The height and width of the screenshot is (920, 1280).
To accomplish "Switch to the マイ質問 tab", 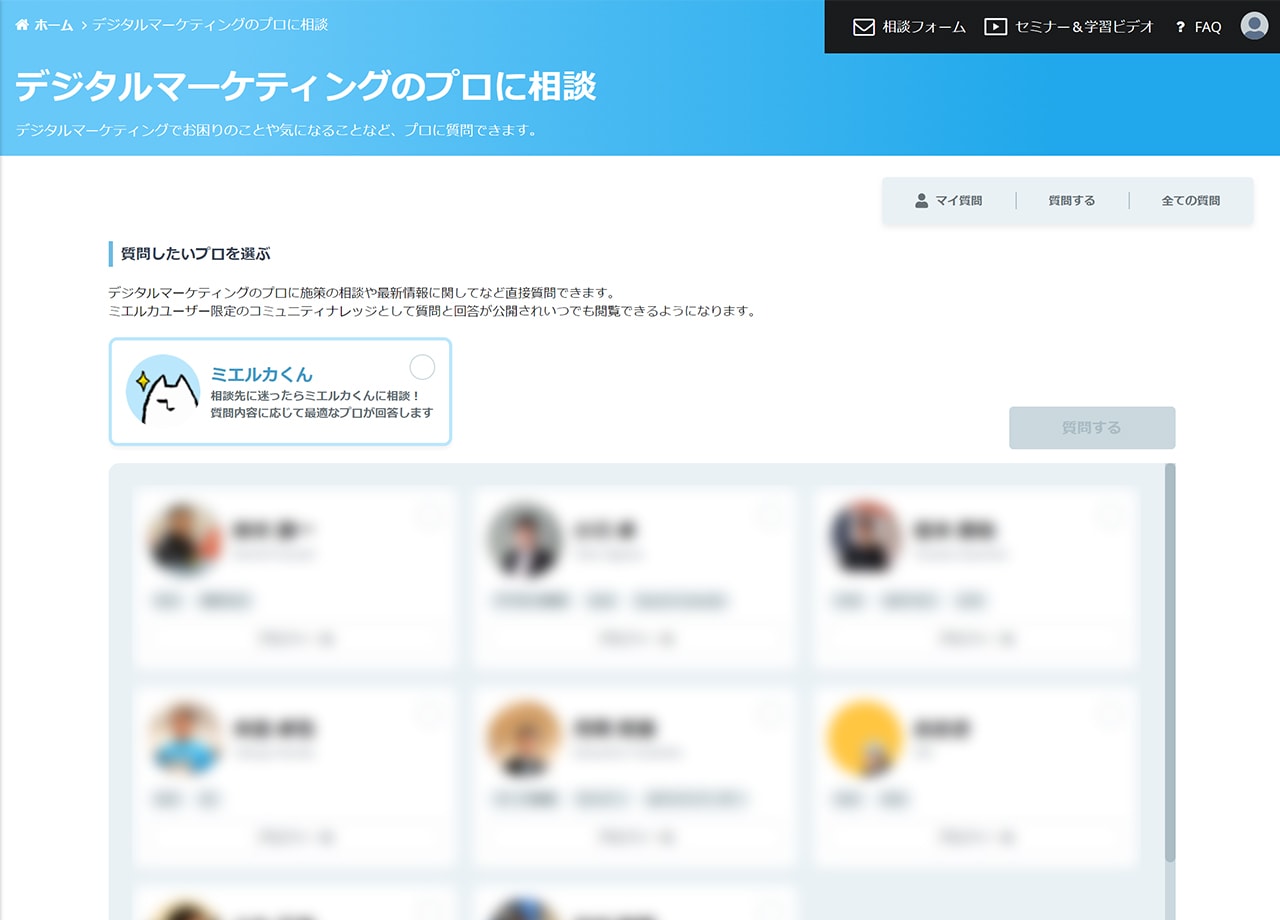I will tap(958, 201).
